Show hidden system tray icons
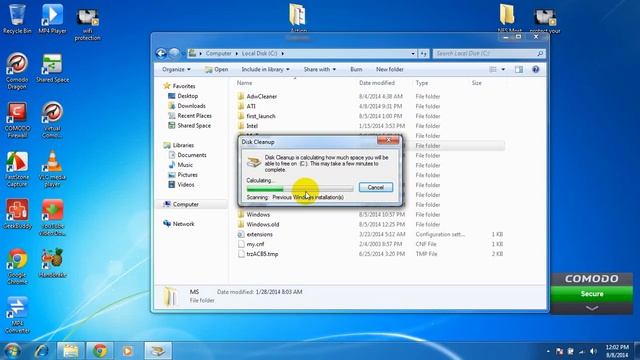Screen dimensions: 640x360 tap(548, 351)
